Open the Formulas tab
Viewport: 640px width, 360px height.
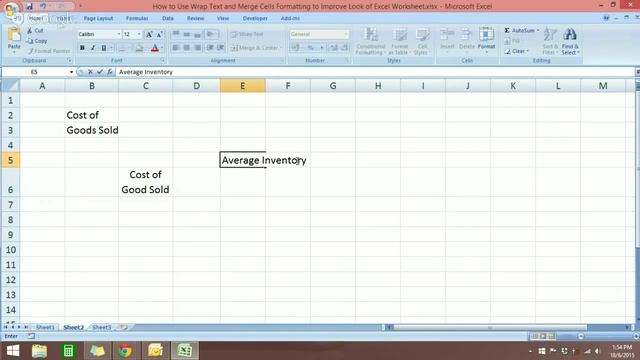point(137,18)
